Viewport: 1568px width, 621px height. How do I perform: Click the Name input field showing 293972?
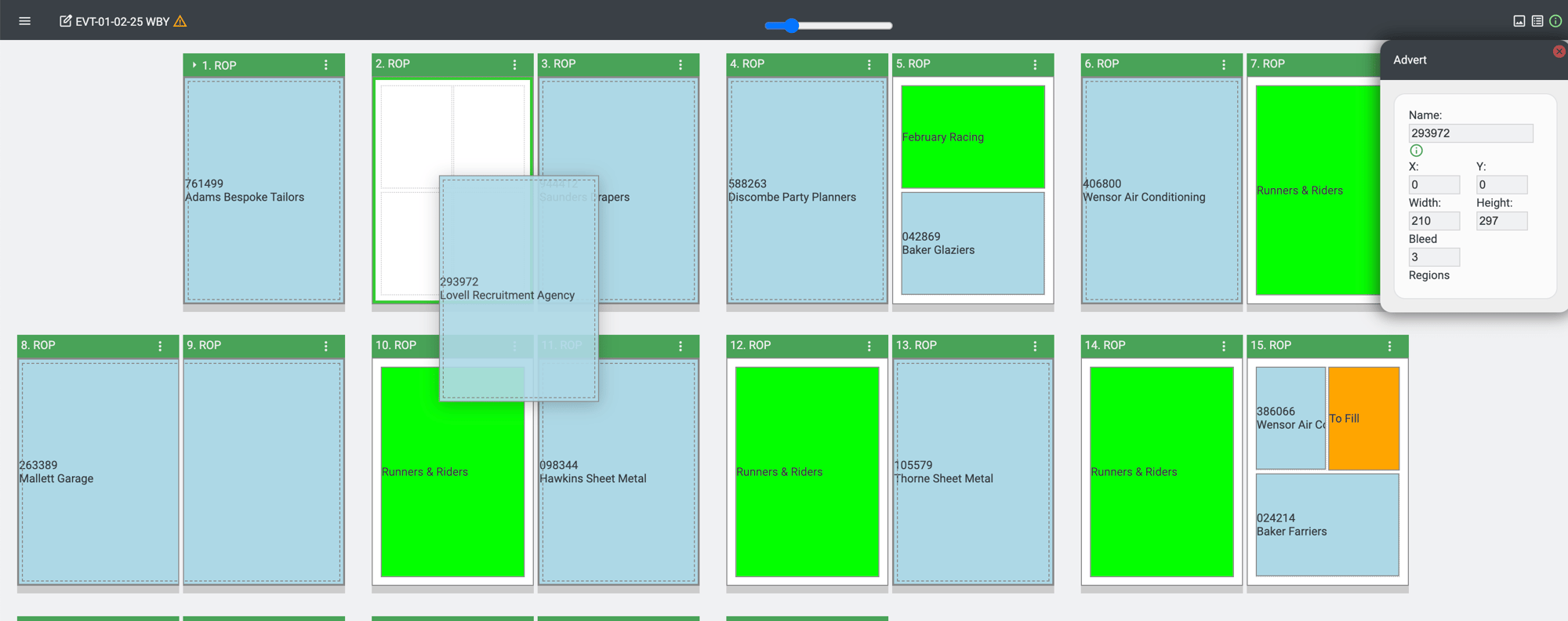1470,133
